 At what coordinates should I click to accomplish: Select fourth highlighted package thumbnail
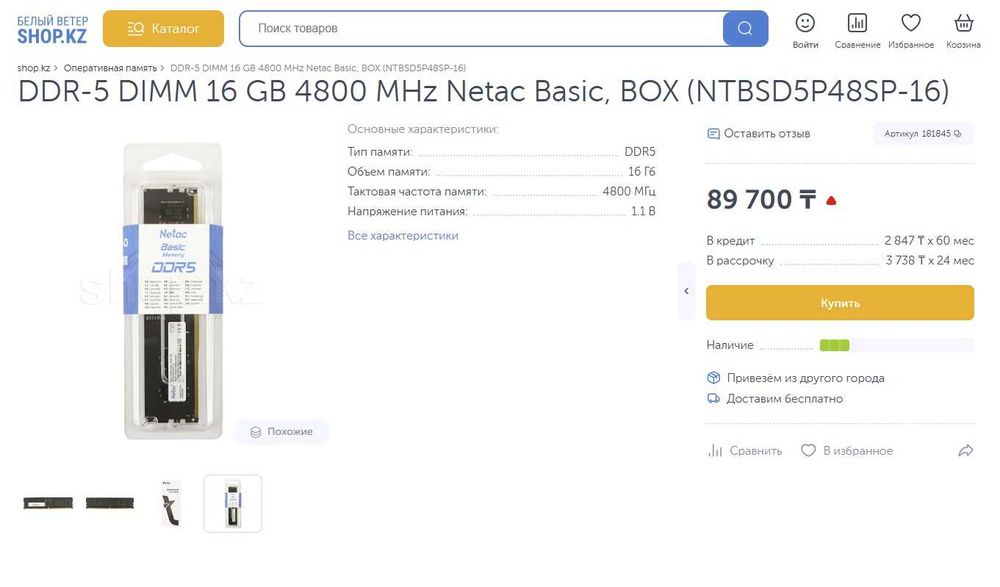(233, 503)
